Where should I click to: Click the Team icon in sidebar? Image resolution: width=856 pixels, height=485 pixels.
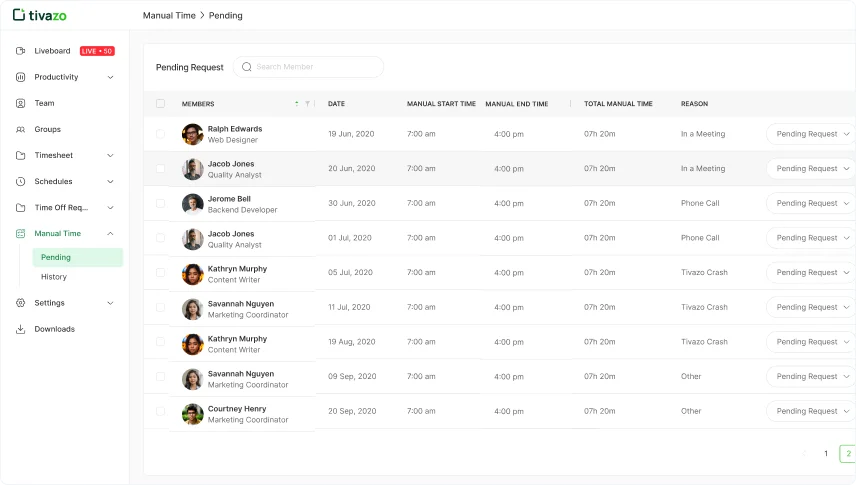pos(21,103)
